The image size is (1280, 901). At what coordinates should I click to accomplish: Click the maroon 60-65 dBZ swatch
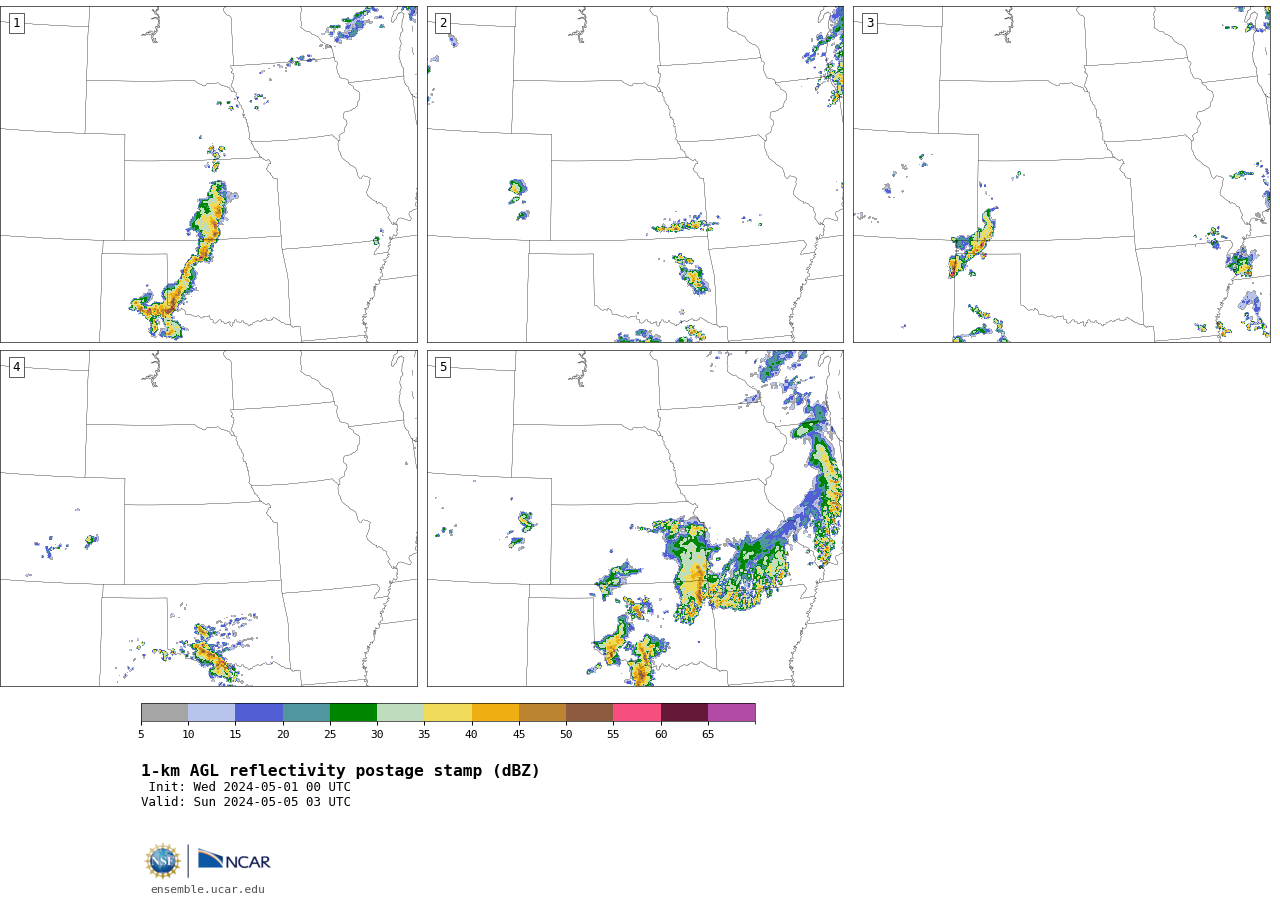pos(684,713)
